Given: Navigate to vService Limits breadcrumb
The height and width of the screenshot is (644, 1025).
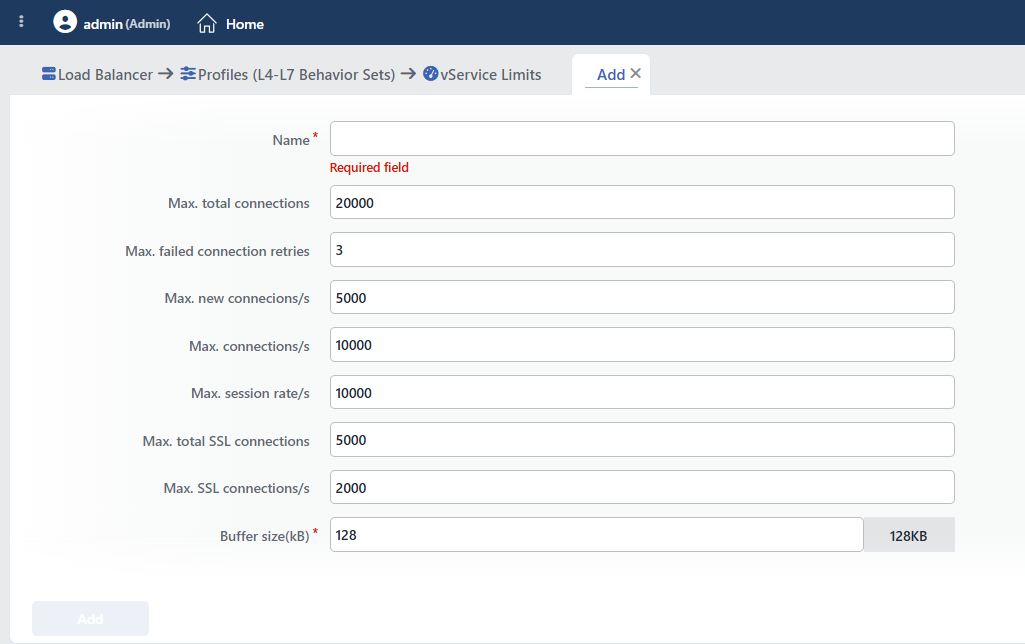Looking at the screenshot, I should click(491, 75).
